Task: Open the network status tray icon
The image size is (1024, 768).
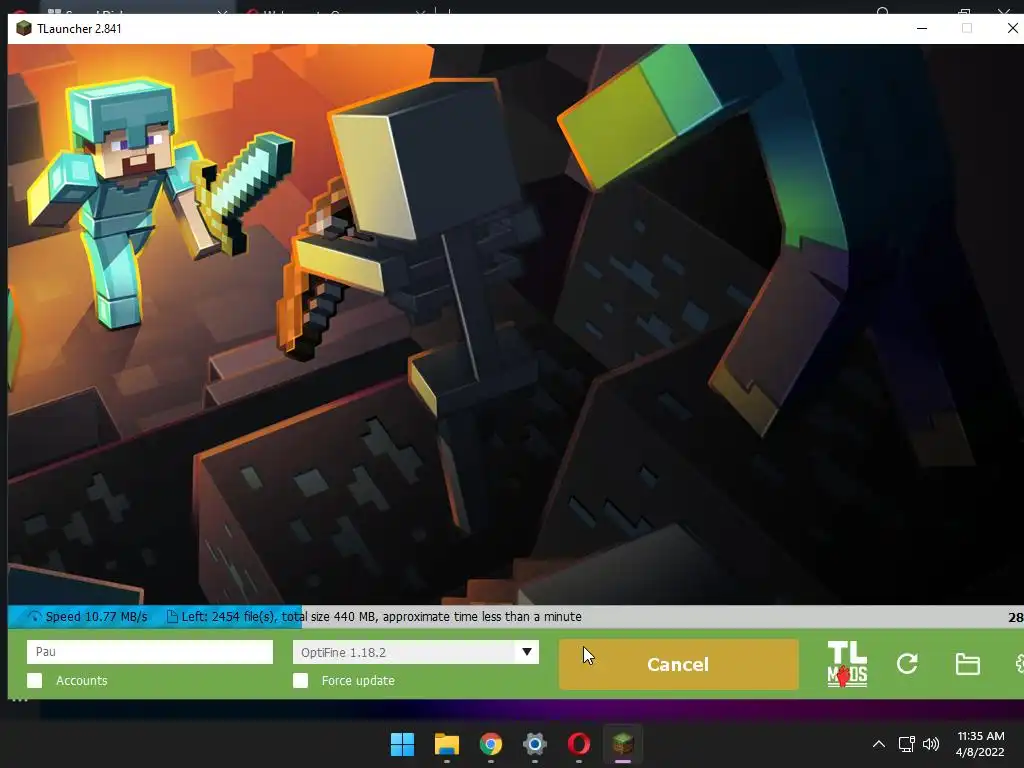Action: [x=906, y=744]
